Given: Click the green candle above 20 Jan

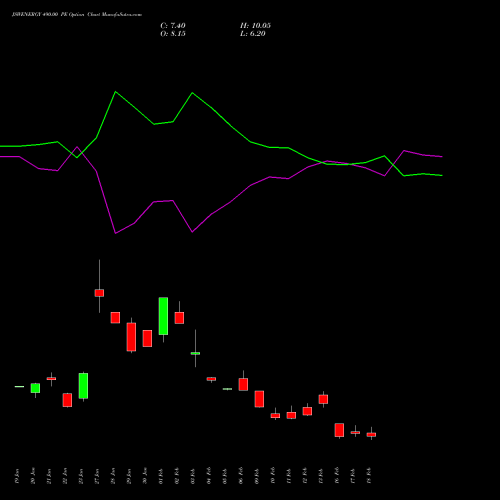Looking at the screenshot, I should click(35, 388).
